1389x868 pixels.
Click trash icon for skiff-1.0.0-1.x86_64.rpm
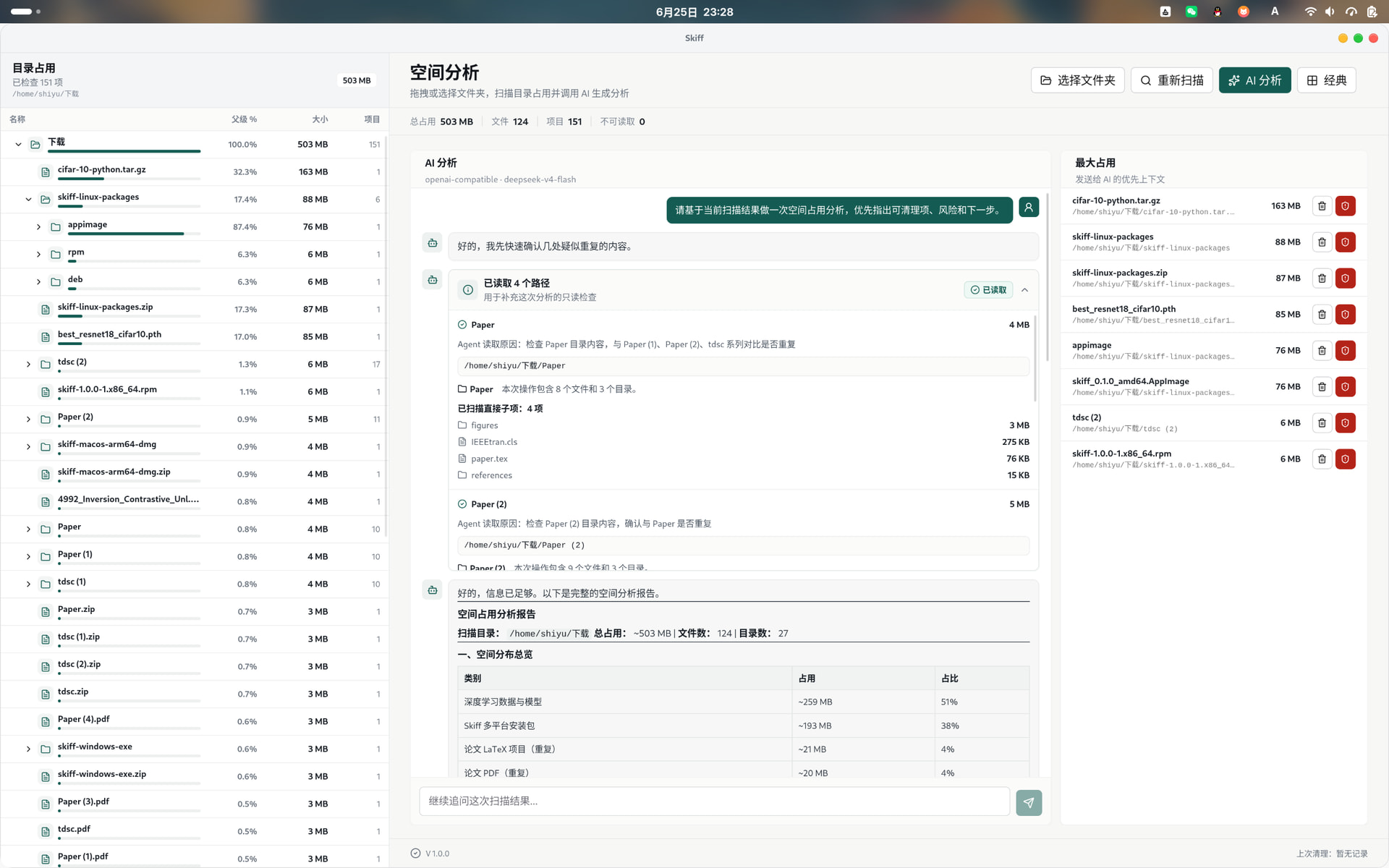pyautogui.click(x=1322, y=459)
